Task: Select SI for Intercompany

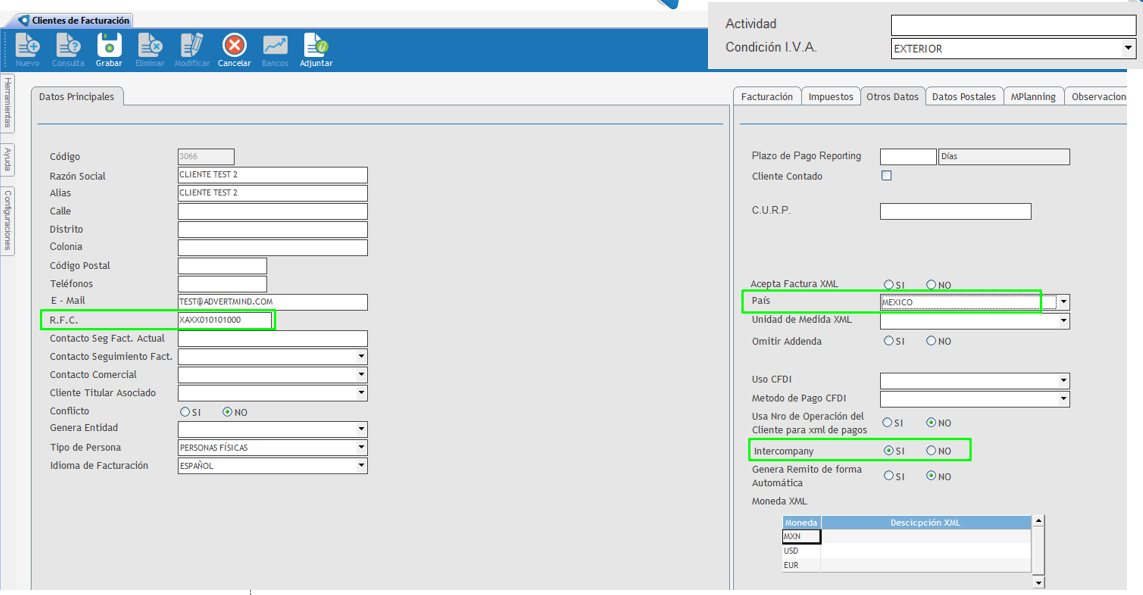Action: coord(889,451)
